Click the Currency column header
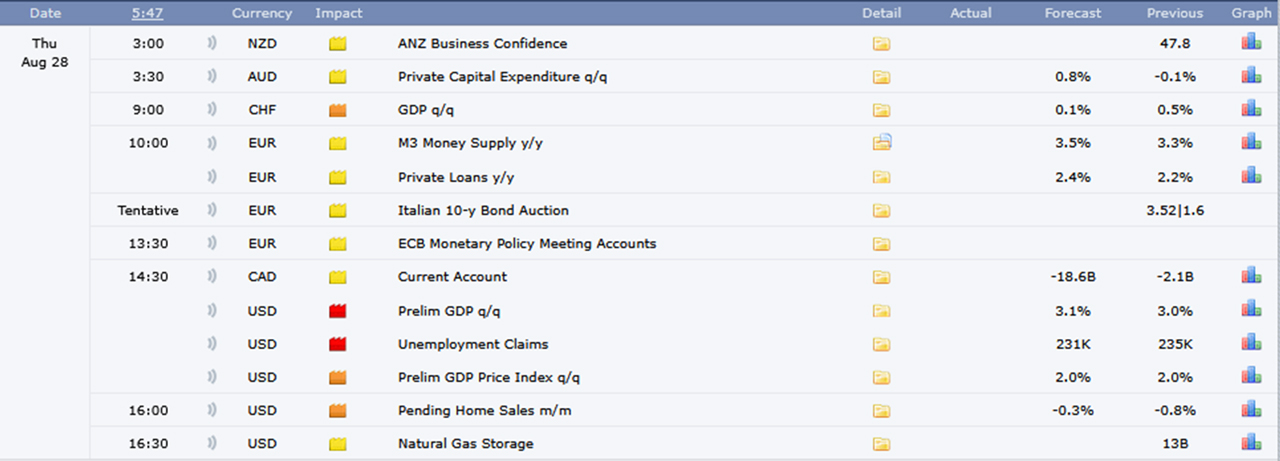Screen dimensions: 1280x461 [262, 13]
